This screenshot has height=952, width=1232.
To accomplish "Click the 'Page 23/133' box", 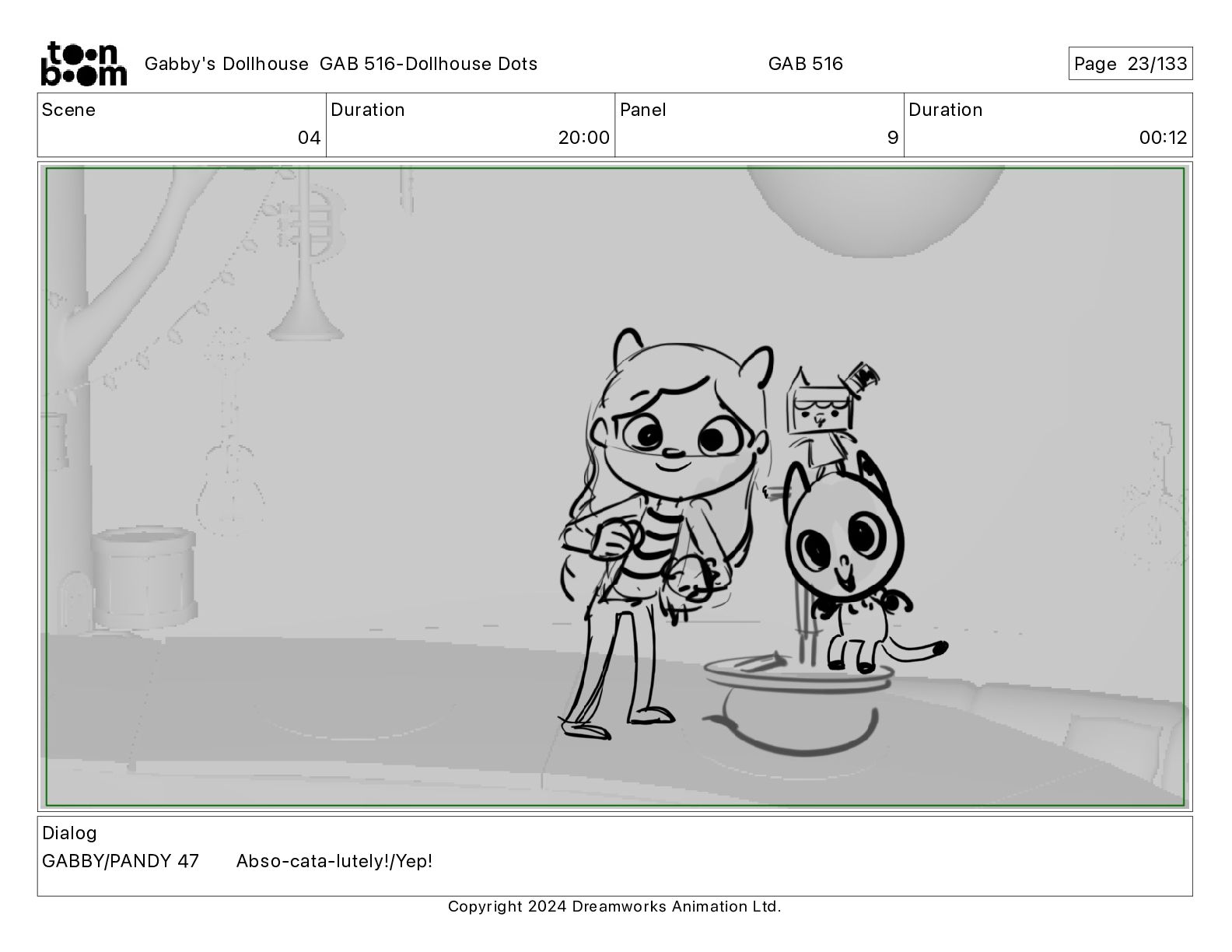I will coord(1130,64).
